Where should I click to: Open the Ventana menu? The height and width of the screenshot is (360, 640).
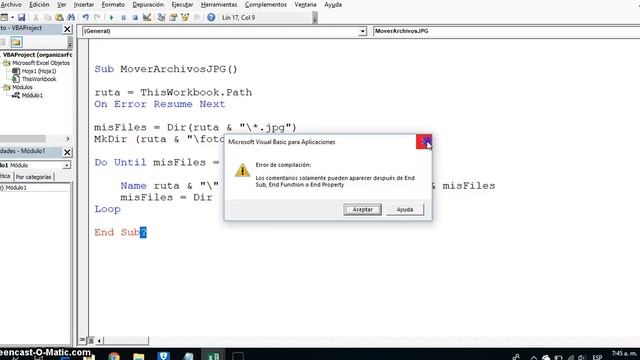coord(305,4)
